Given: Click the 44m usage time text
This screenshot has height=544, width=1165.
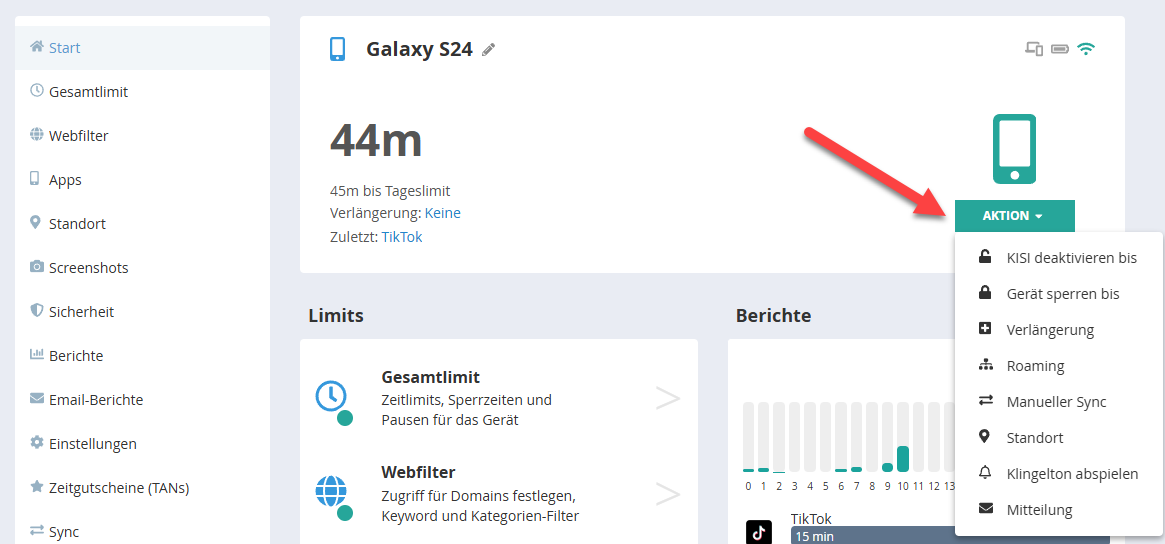Looking at the screenshot, I should (376, 140).
